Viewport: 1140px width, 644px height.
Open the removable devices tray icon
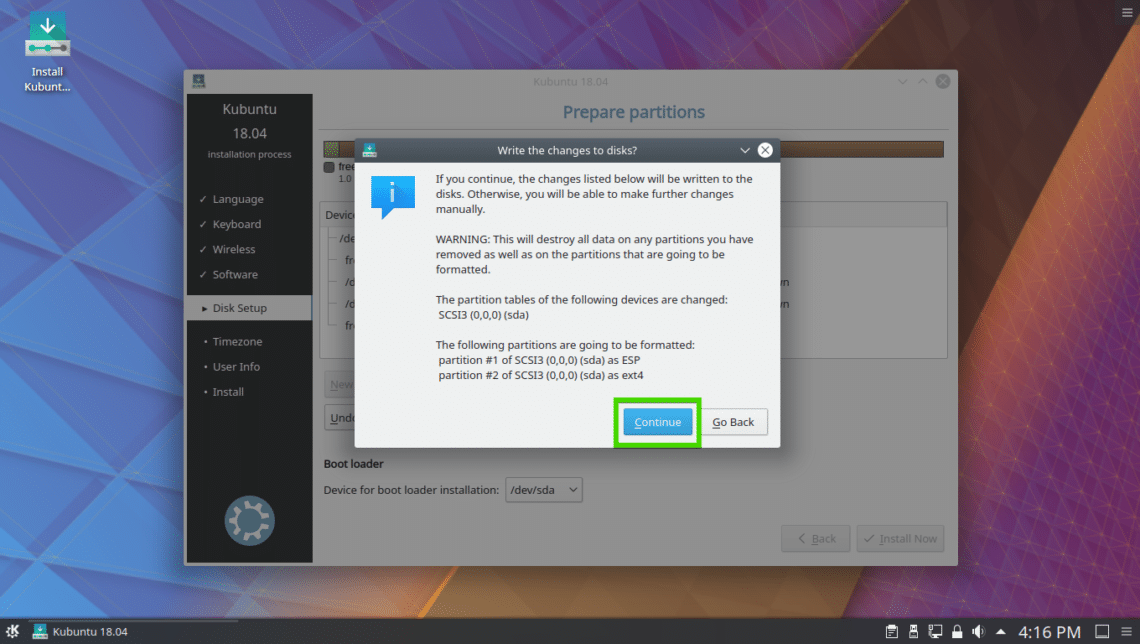tap(913, 632)
